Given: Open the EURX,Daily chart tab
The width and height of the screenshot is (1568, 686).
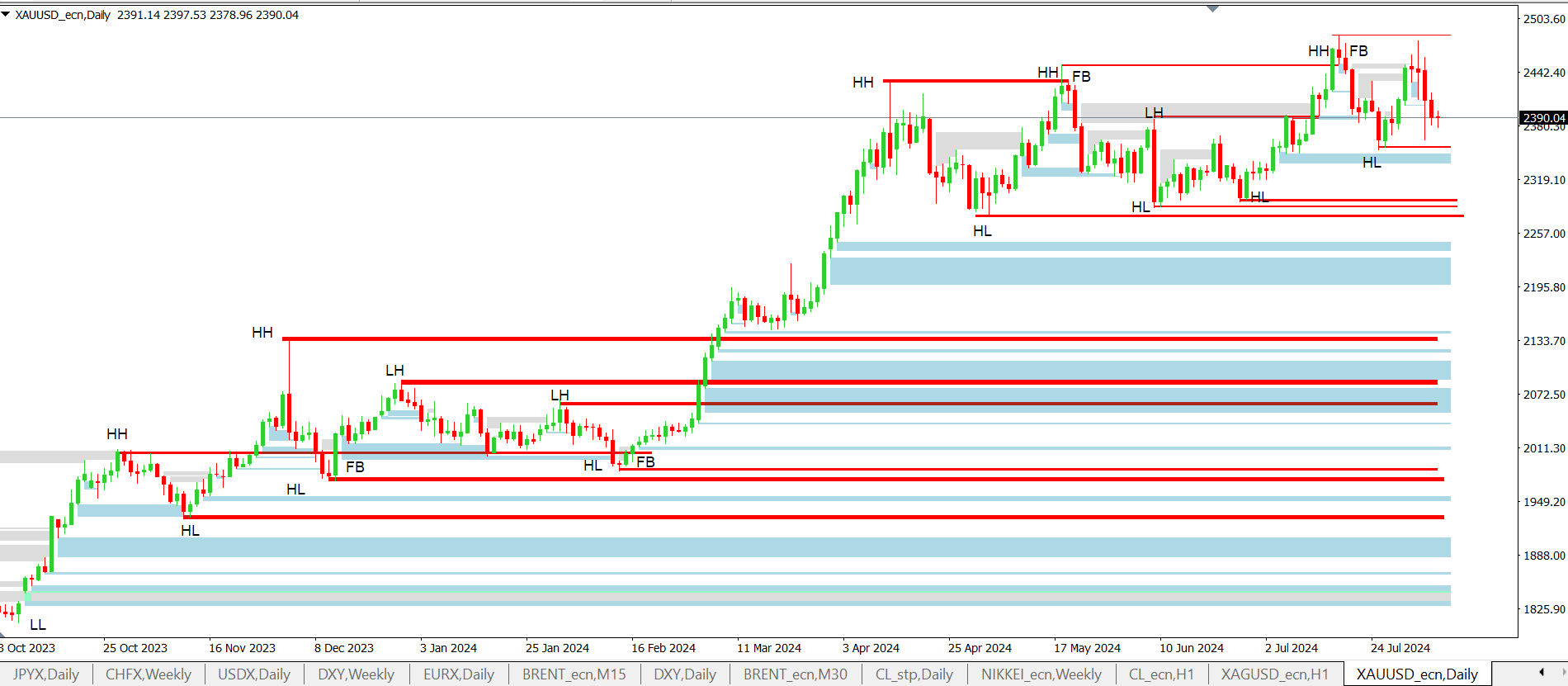Looking at the screenshot, I should coord(459,674).
